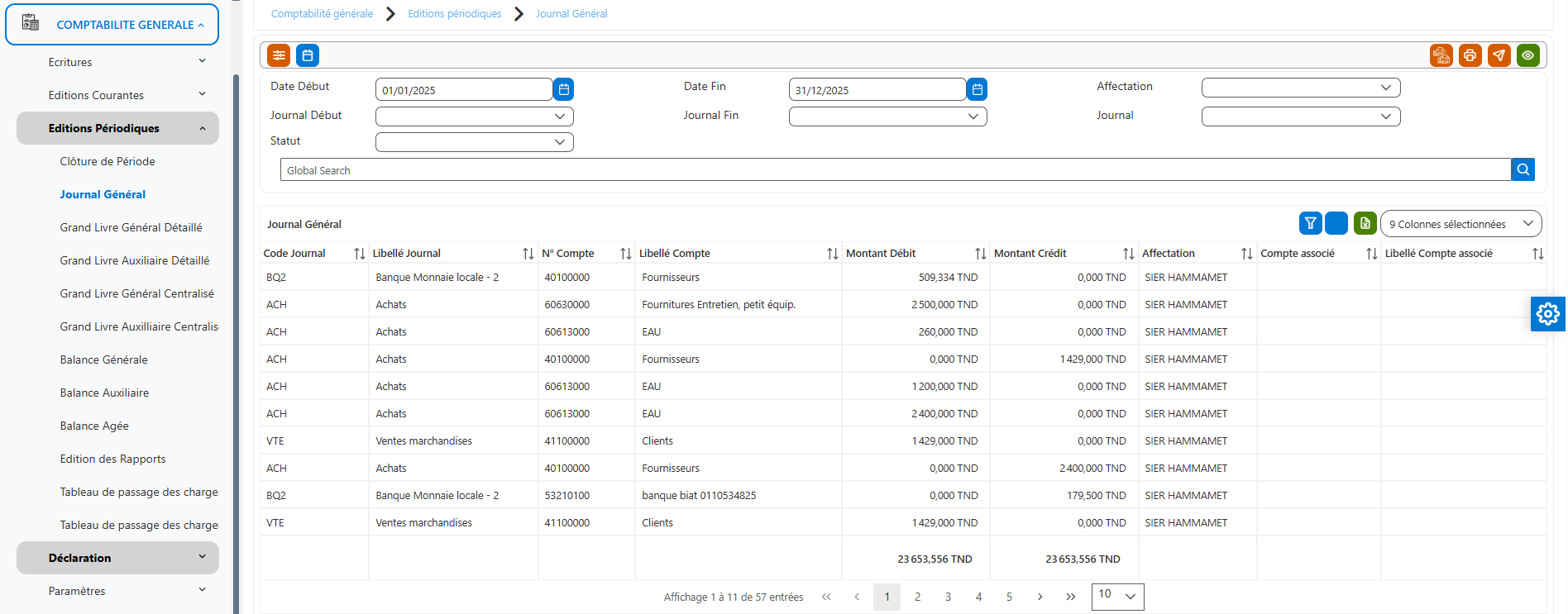1568x614 pixels.
Task: Click the Comptabilité générale breadcrumb link
Action: (322, 14)
